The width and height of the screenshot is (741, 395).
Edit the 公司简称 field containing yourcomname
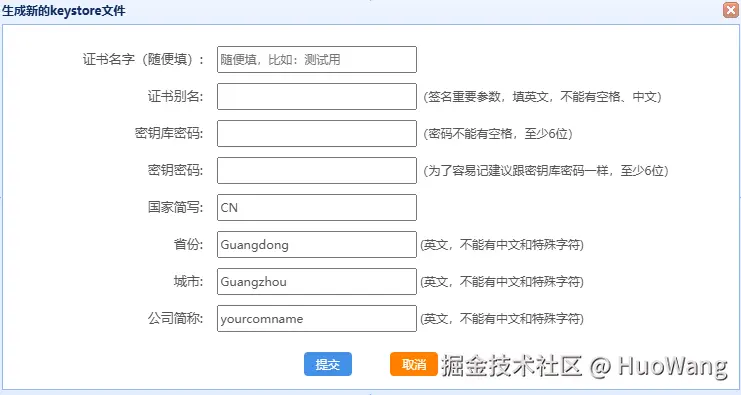click(317, 318)
